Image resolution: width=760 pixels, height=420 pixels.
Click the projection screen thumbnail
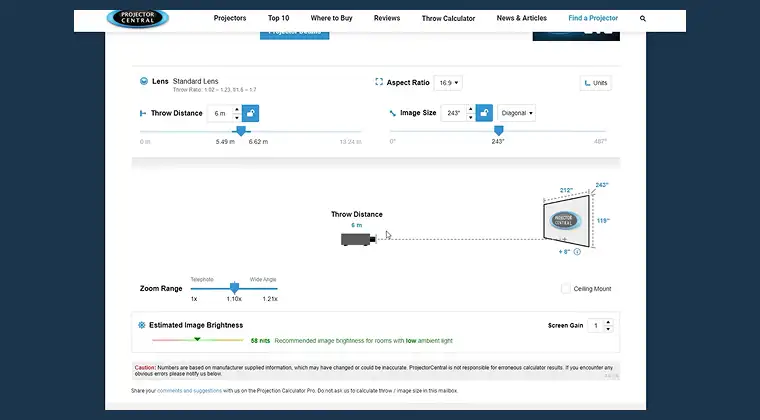[x=566, y=218]
